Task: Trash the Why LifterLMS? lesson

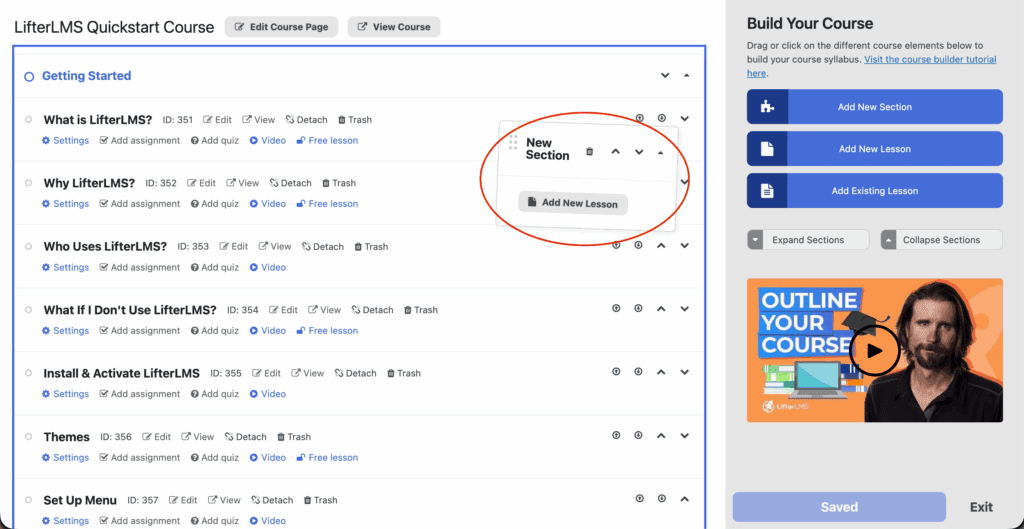Action: tap(339, 183)
